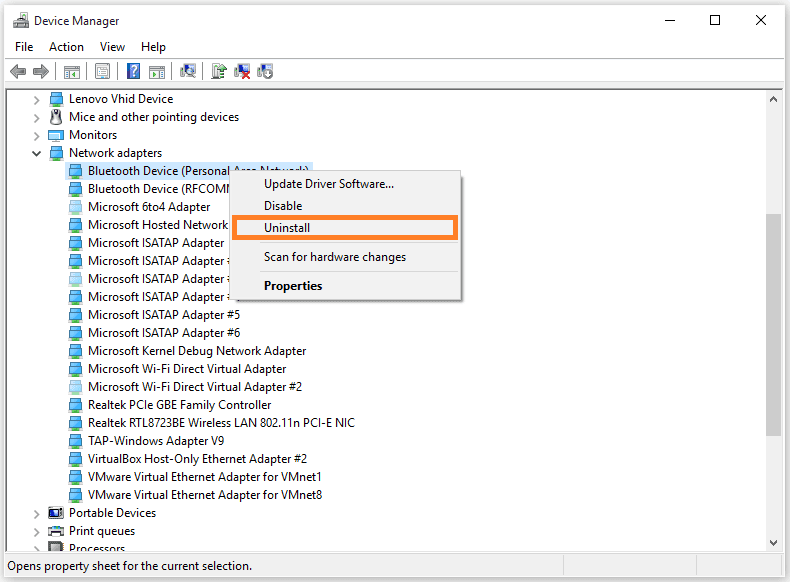The height and width of the screenshot is (582, 790).
Task: Click the vertical scrollbar thumb
Action: [773, 325]
